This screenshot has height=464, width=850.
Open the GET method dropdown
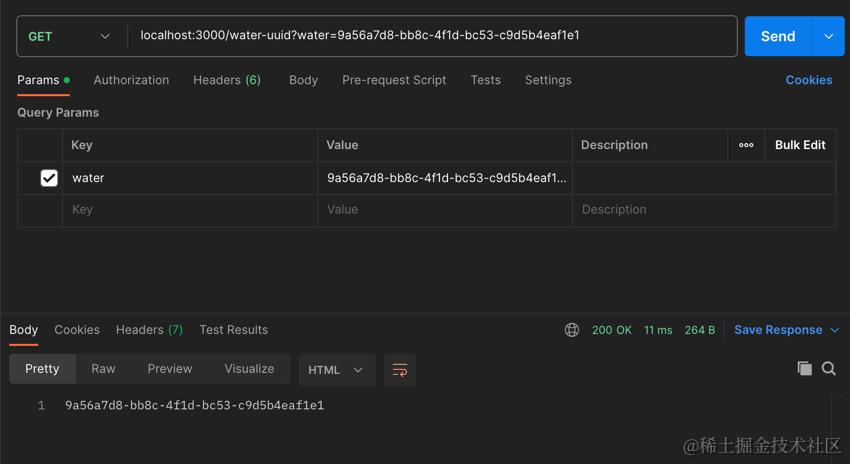click(70, 36)
